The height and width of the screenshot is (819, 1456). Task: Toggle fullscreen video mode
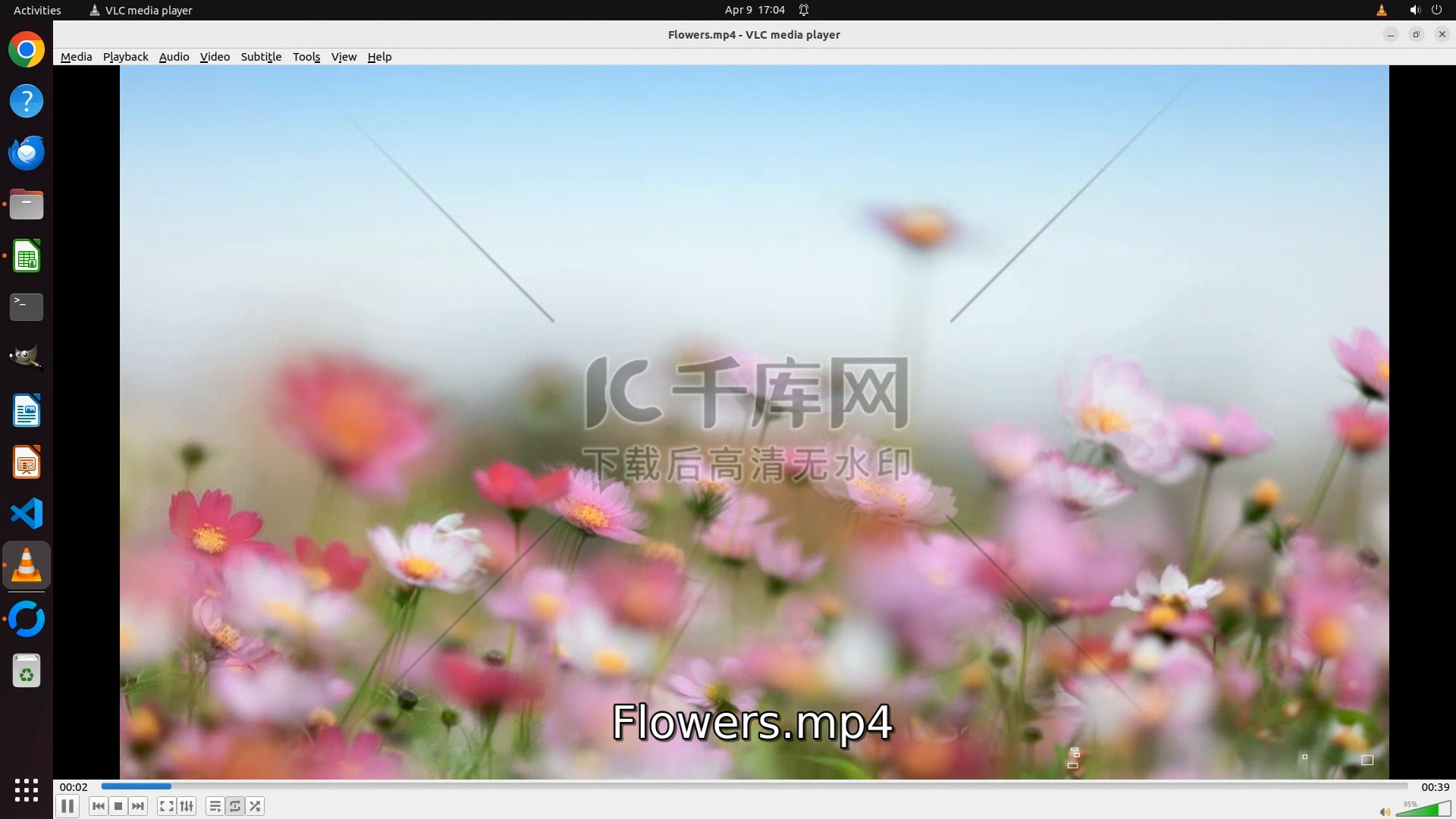(x=166, y=806)
